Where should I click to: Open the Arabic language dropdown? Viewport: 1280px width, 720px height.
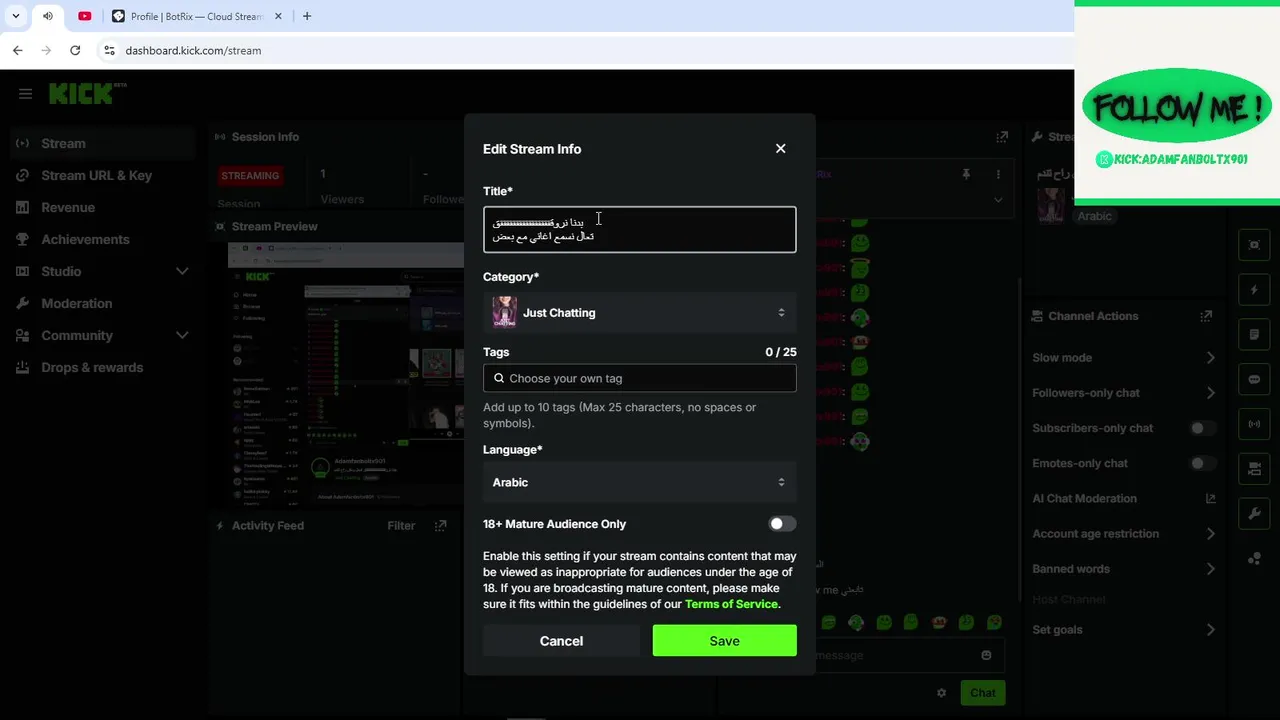click(x=640, y=482)
